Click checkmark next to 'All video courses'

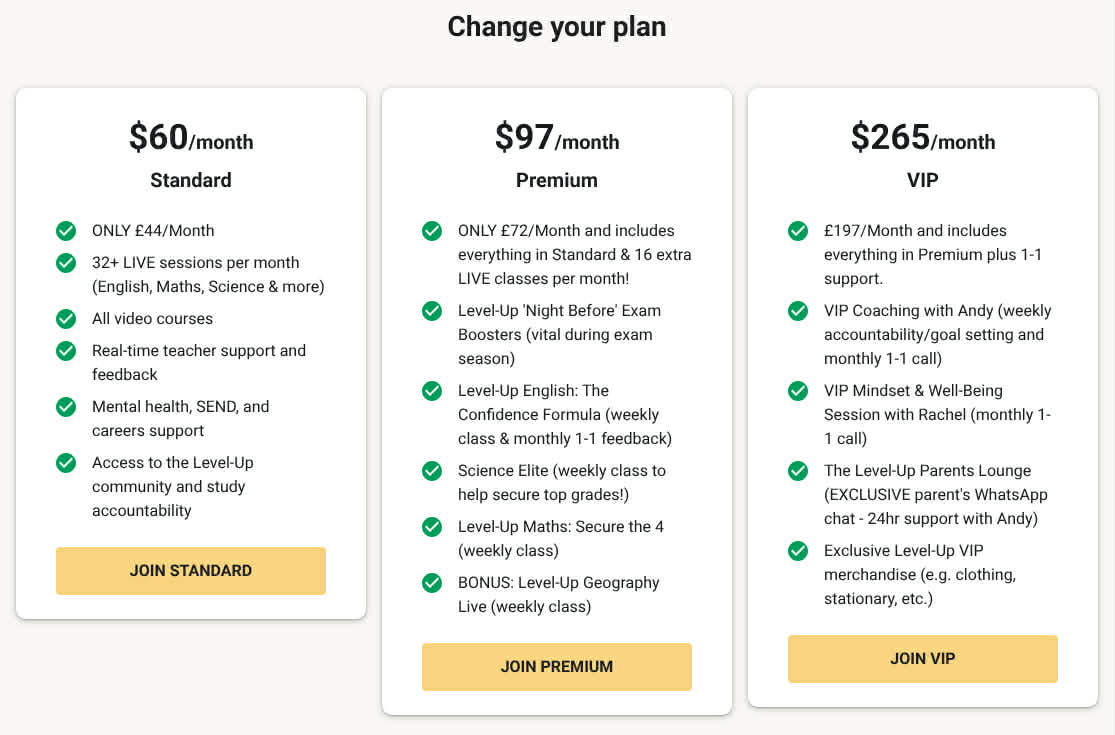[66, 319]
